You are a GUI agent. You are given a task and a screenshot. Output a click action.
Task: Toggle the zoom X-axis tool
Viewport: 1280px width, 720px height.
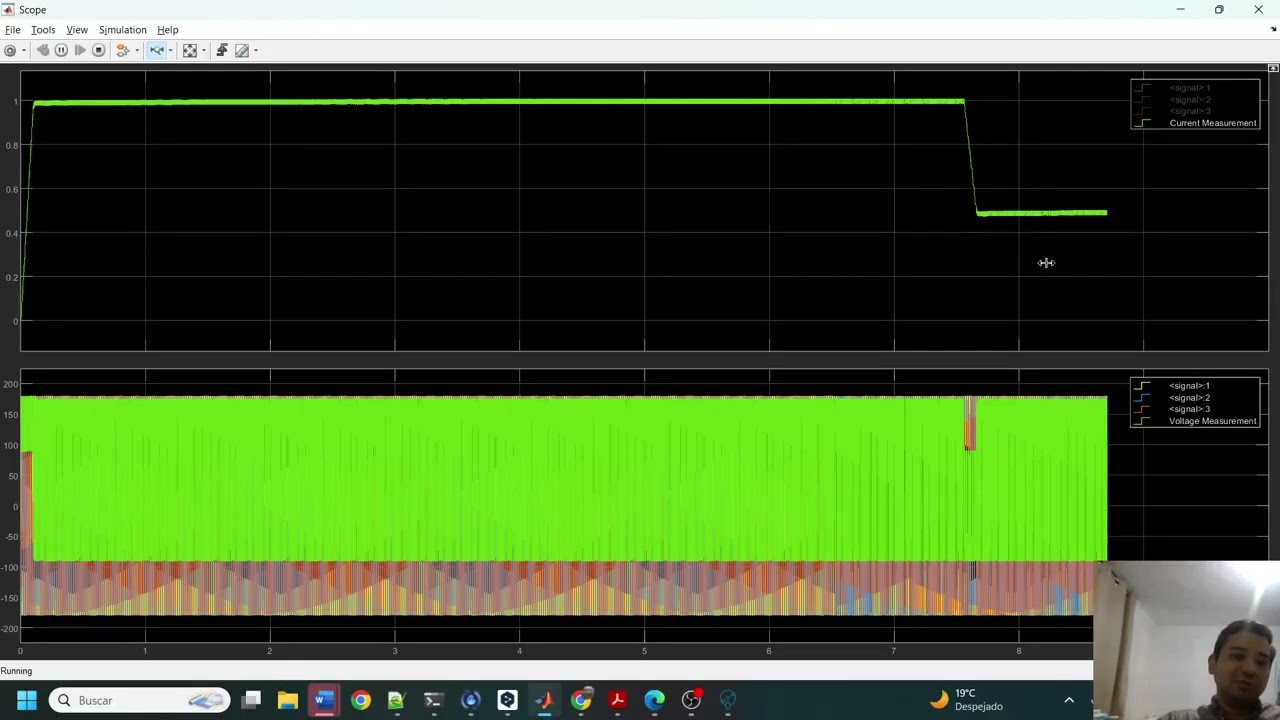[157, 50]
